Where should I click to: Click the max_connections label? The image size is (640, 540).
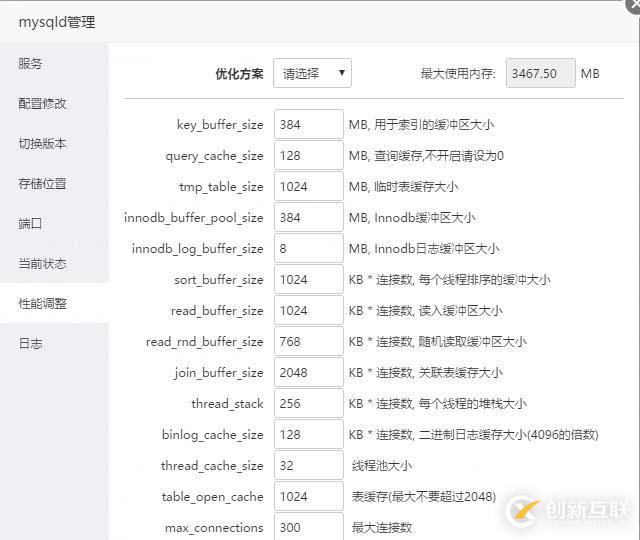(x=214, y=528)
